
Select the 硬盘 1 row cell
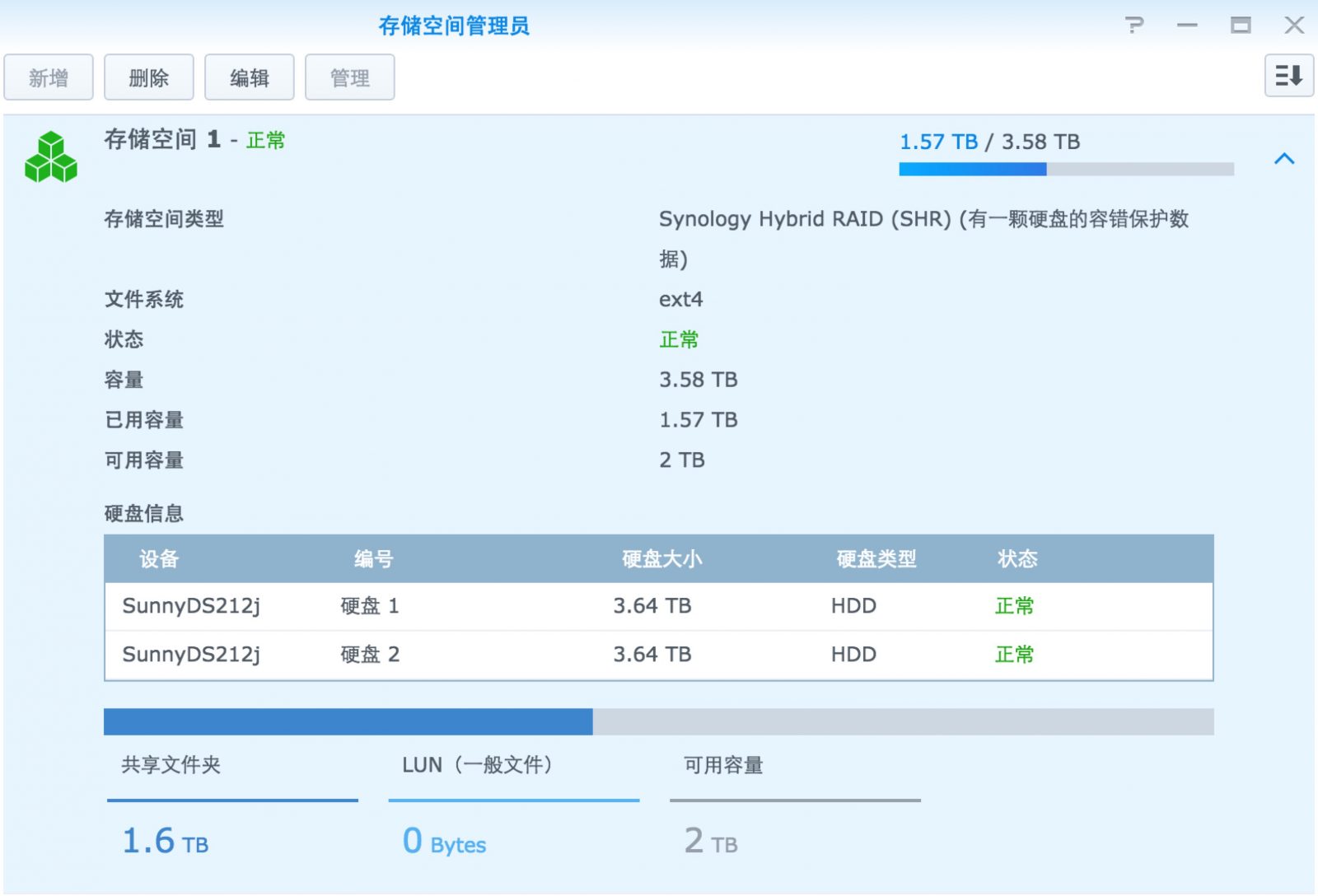point(370,606)
